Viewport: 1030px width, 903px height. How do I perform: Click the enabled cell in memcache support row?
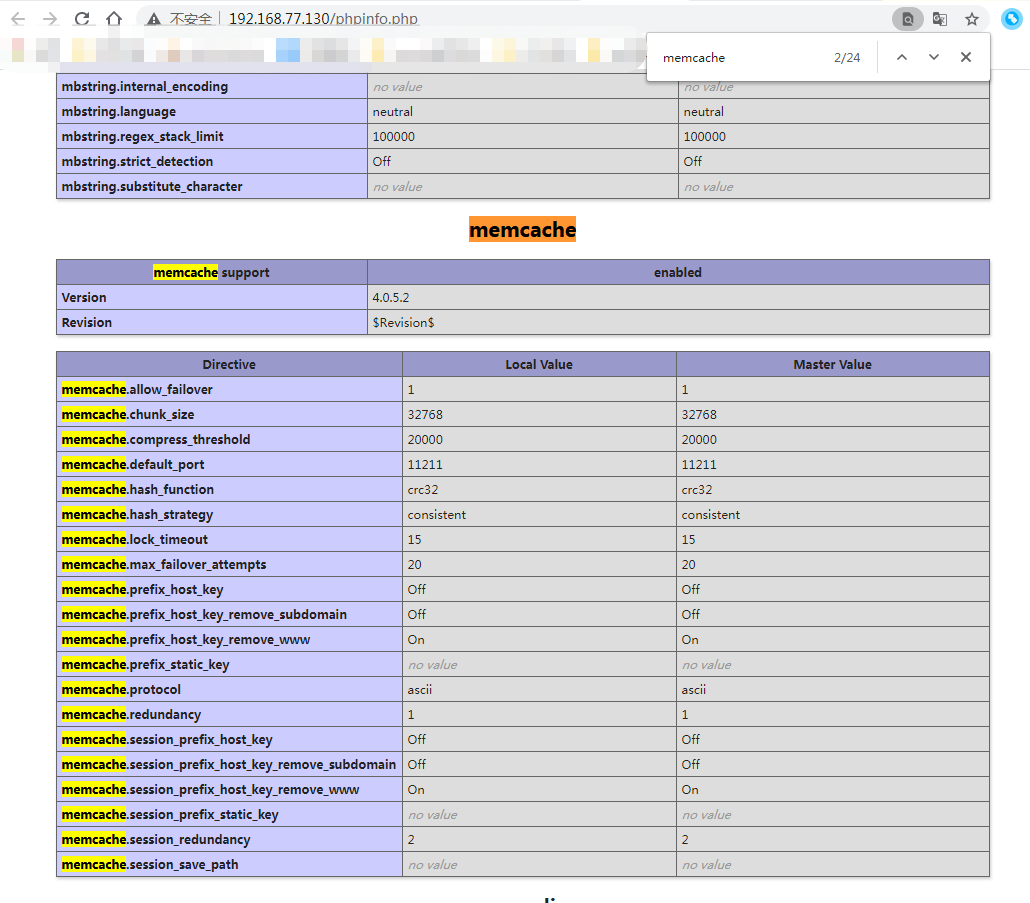(678, 273)
